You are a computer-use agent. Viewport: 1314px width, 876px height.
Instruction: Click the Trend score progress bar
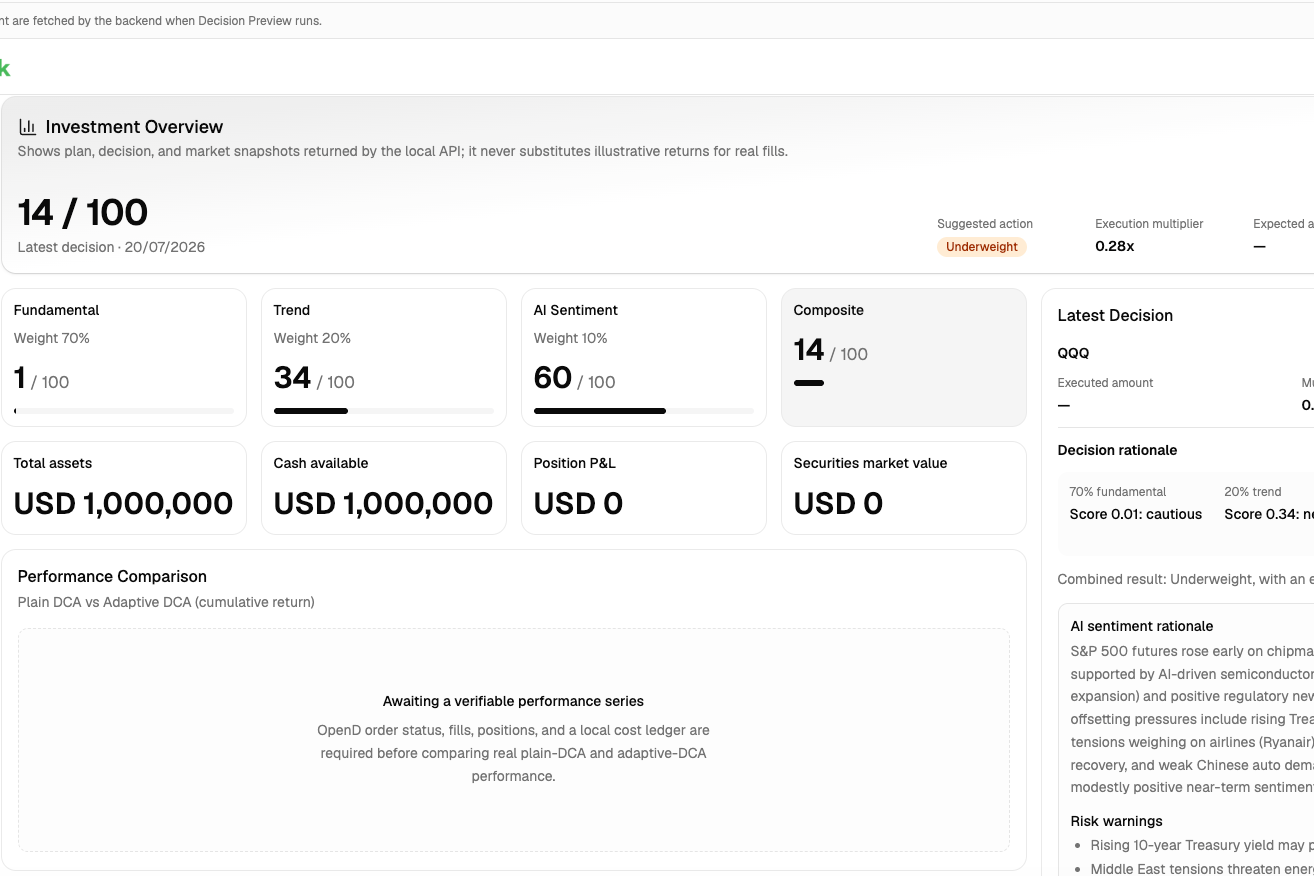[x=384, y=411]
